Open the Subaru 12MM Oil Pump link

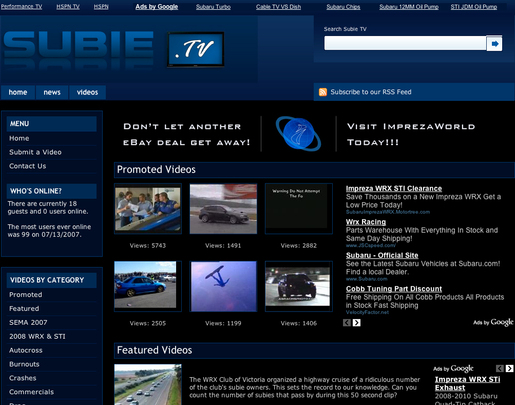pyautogui.click(x=409, y=7)
